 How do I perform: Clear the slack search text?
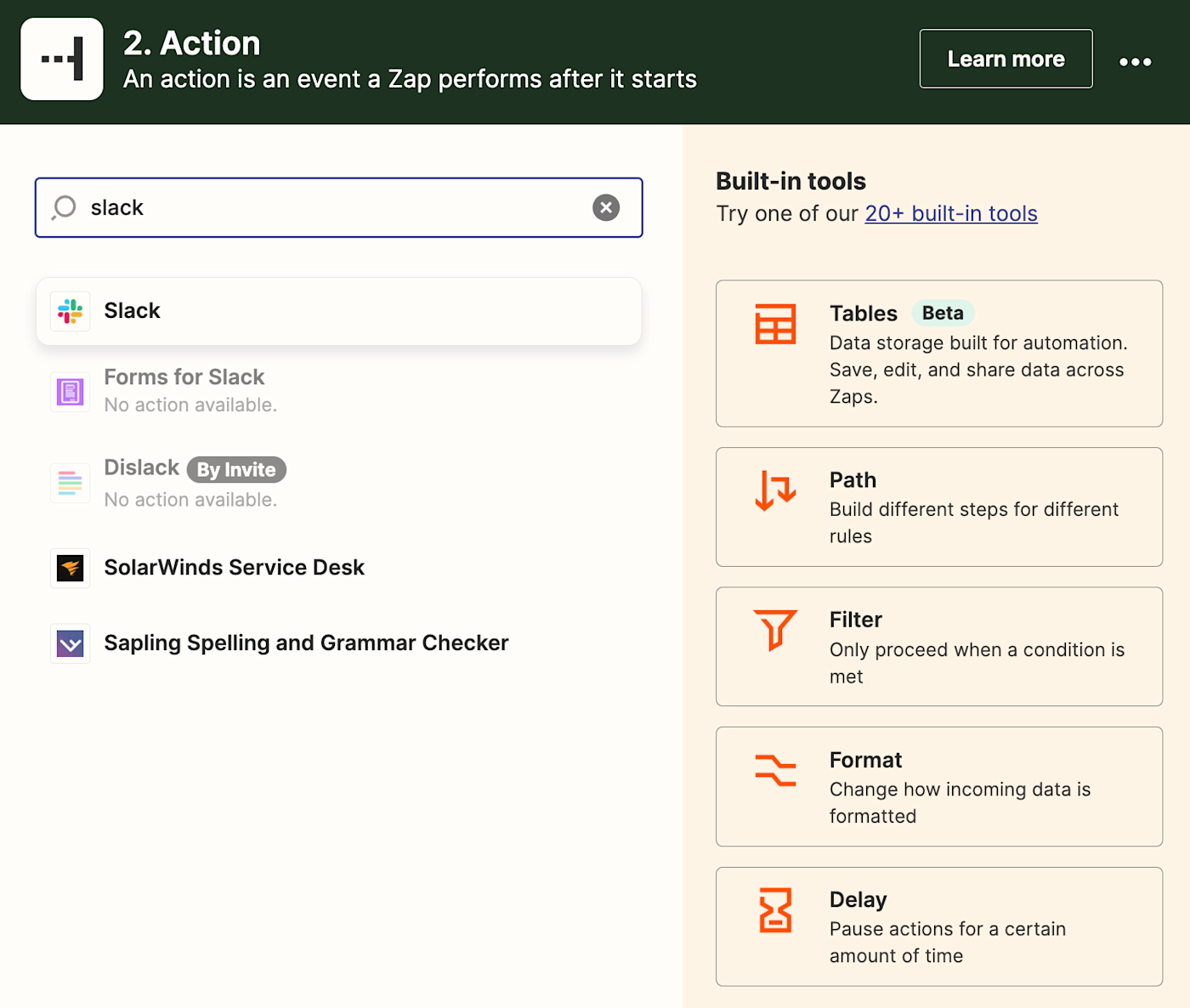(x=606, y=207)
